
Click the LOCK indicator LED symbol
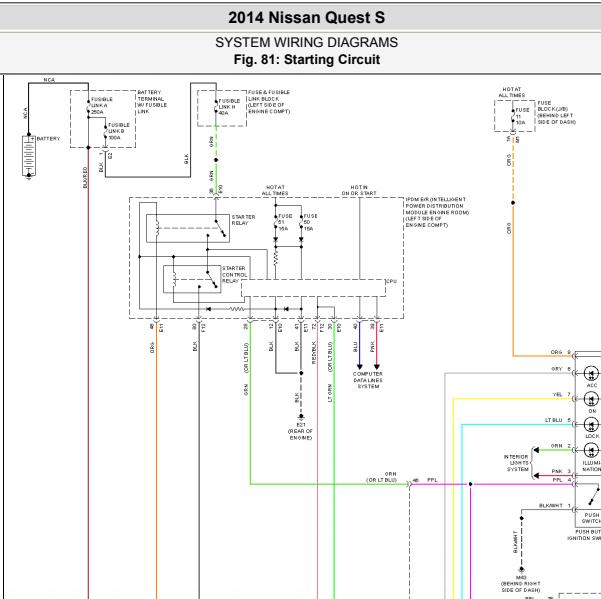pos(591,425)
